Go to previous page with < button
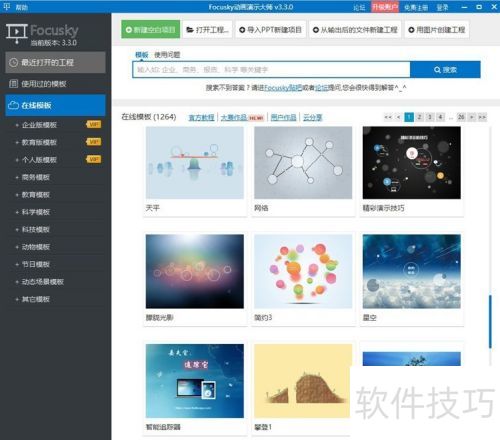Screen dimensions: 500x440 398,117
